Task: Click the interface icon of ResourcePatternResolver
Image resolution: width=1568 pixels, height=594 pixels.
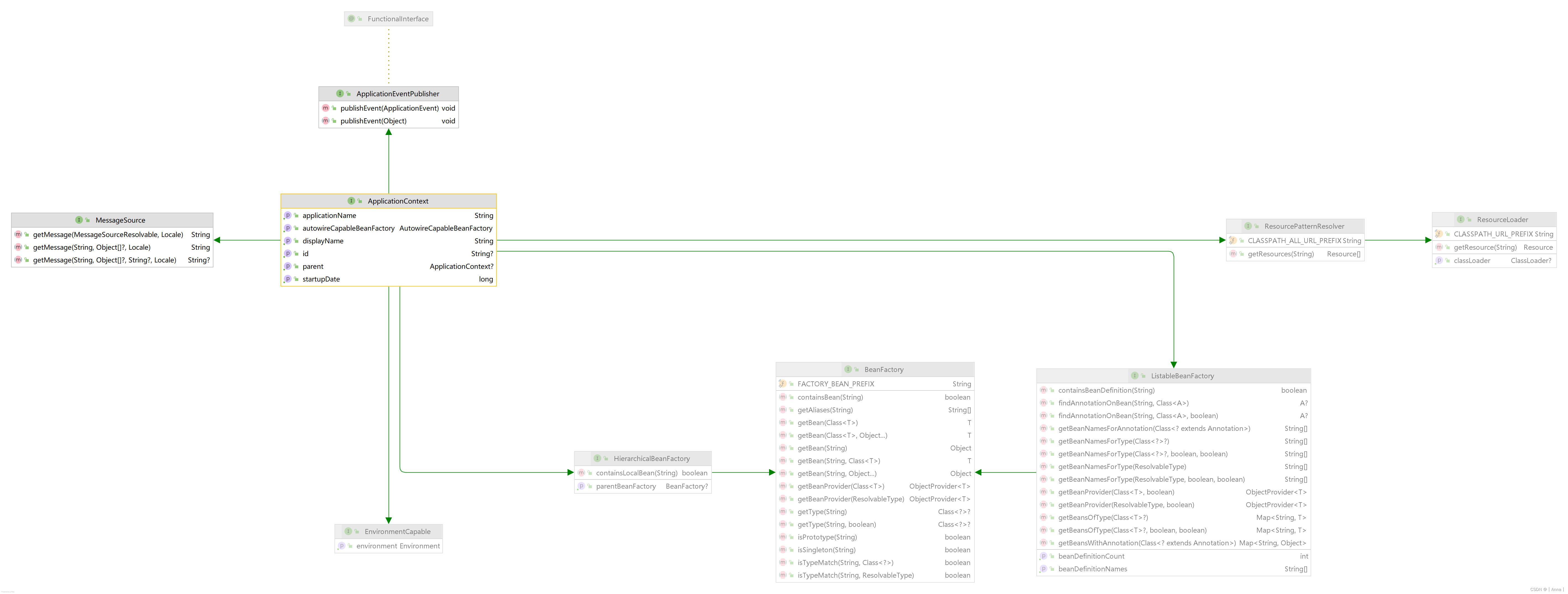Action: tap(1248, 226)
